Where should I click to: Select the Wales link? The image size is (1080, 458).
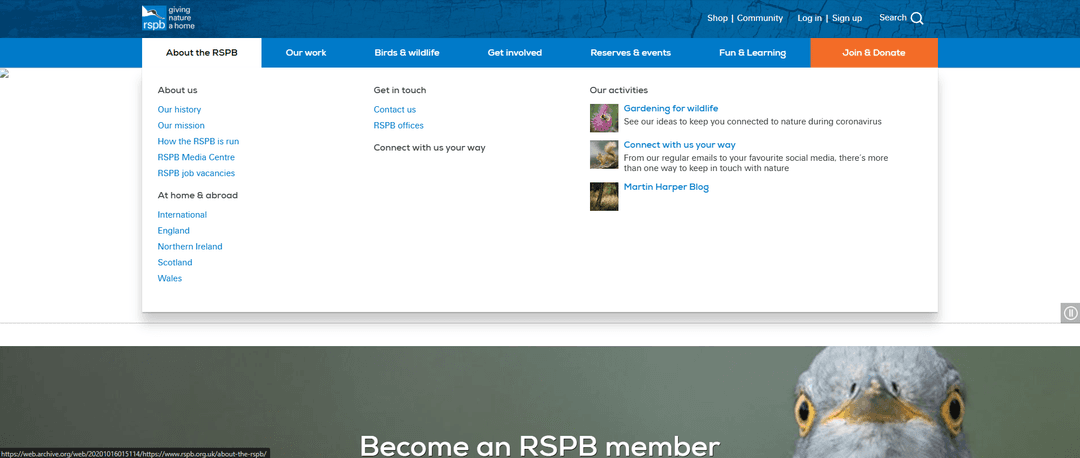coord(169,278)
